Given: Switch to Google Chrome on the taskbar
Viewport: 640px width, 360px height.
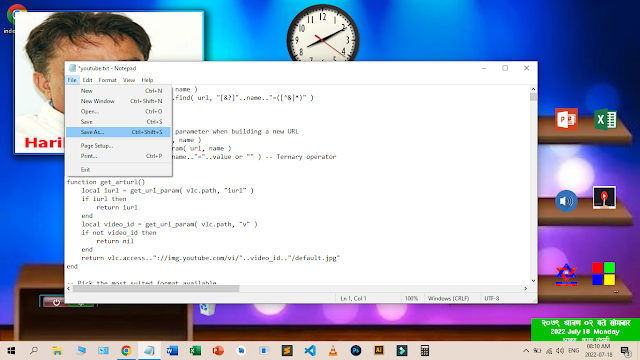Looking at the screenshot, I should (126, 350).
